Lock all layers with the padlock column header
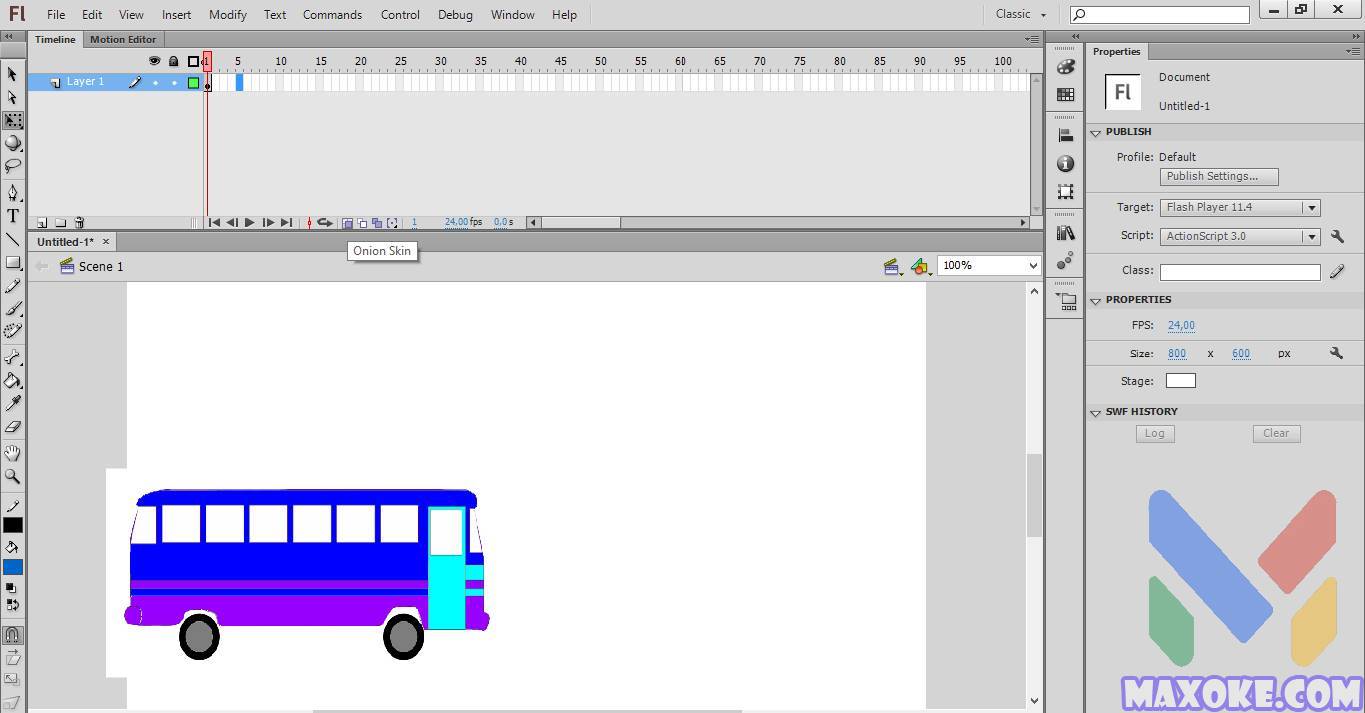The image size is (1365, 713). (172, 61)
